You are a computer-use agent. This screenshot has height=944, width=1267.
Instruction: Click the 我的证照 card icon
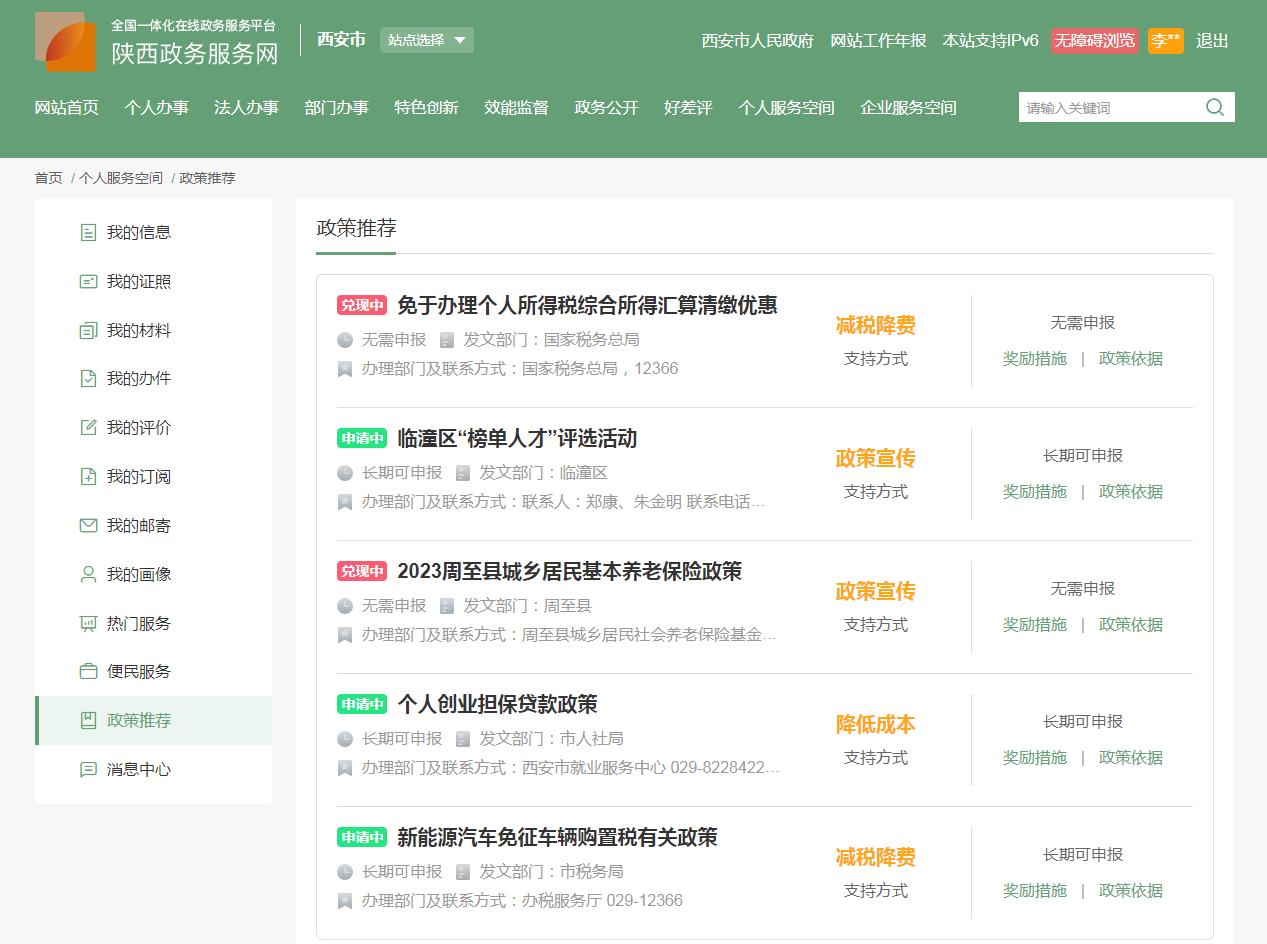coord(88,282)
